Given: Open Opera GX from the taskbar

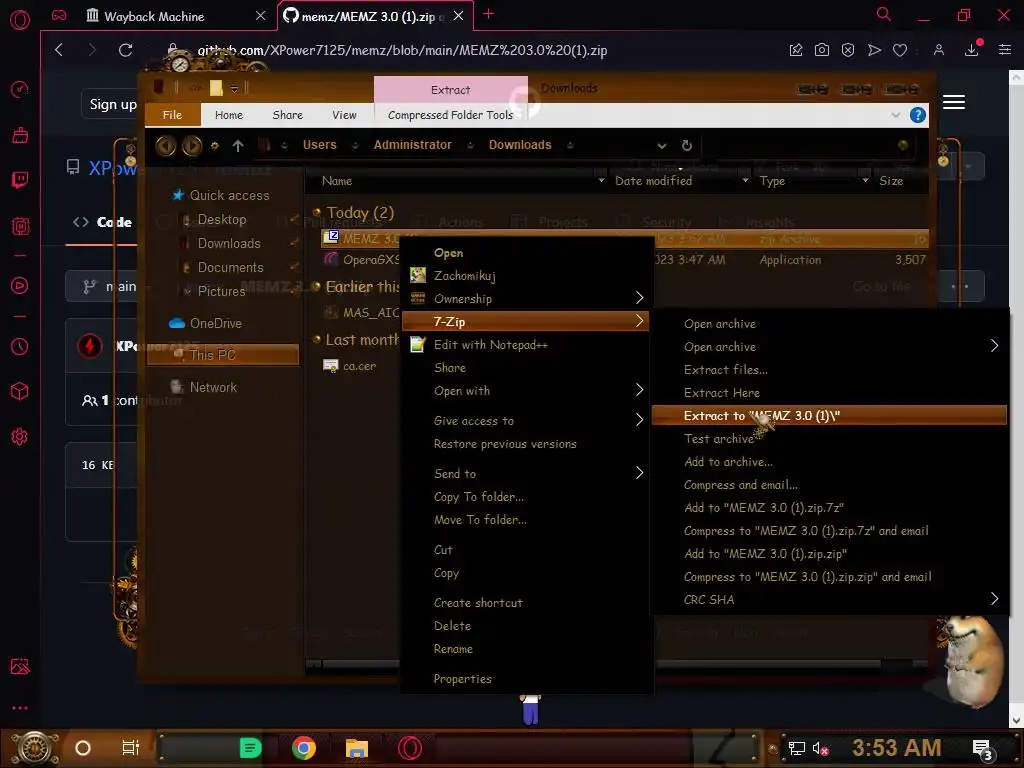Looking at the screenshot, I should point(410,748).
